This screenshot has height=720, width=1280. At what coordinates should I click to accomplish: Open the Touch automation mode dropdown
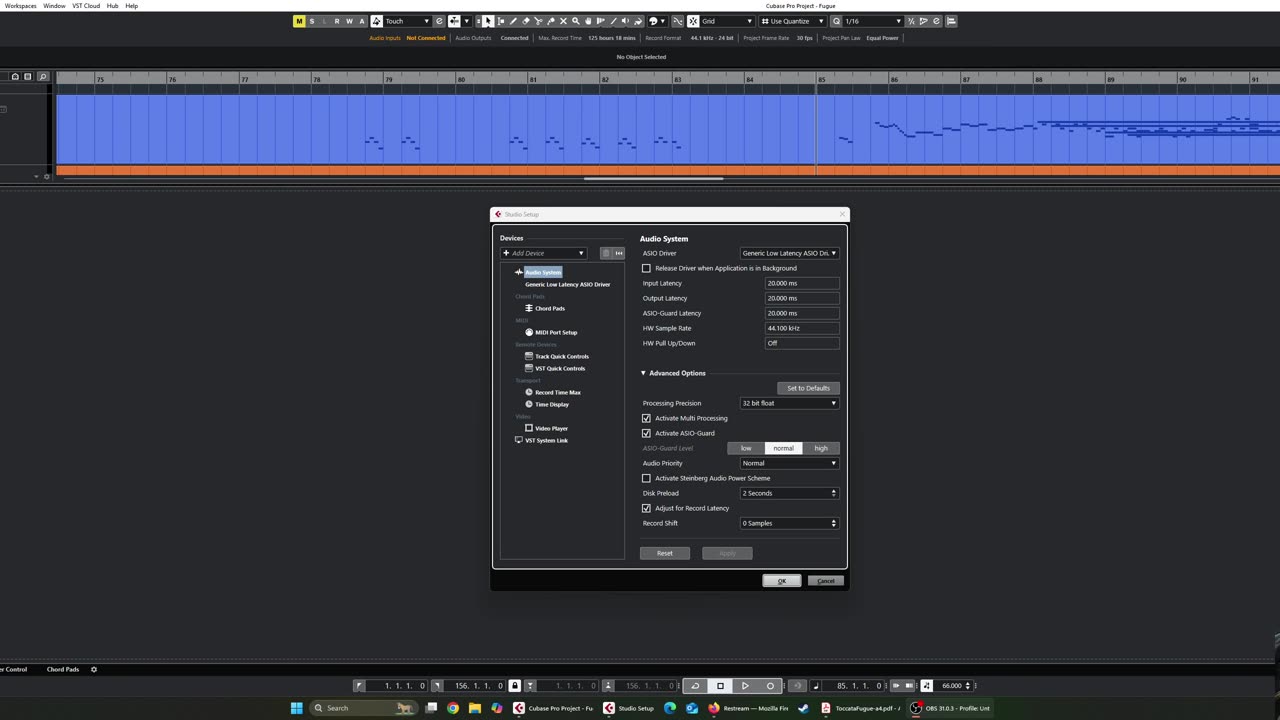click(x=407, y=21)
